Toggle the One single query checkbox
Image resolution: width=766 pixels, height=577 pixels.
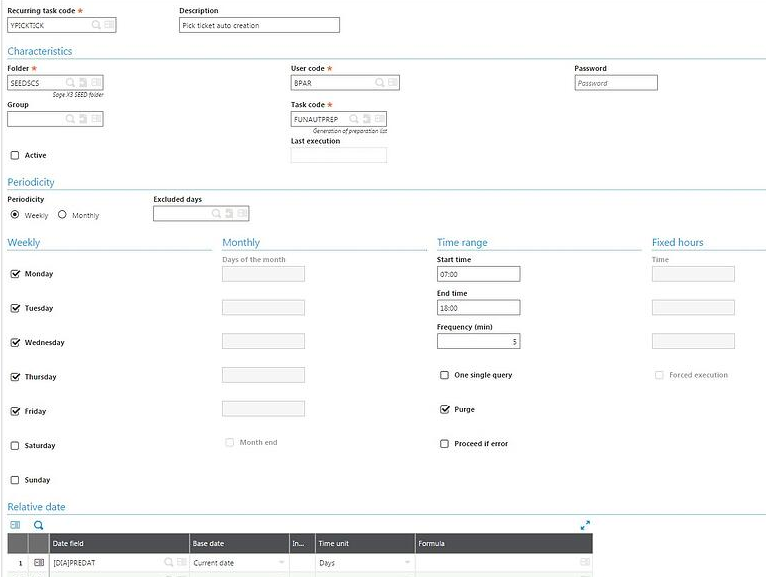(444, 375)
